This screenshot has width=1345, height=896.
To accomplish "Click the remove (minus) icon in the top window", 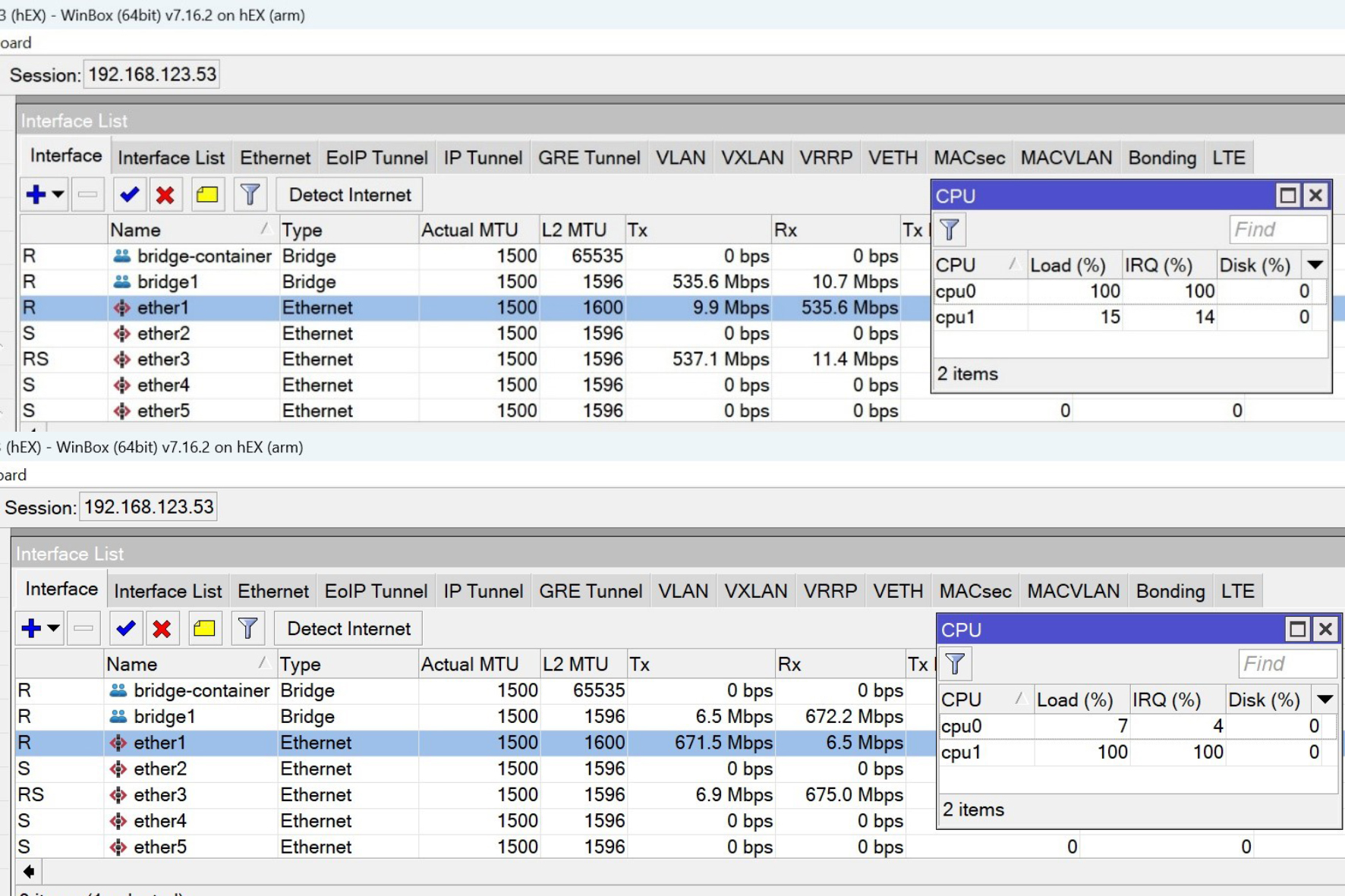I will (x=87, y=195).
